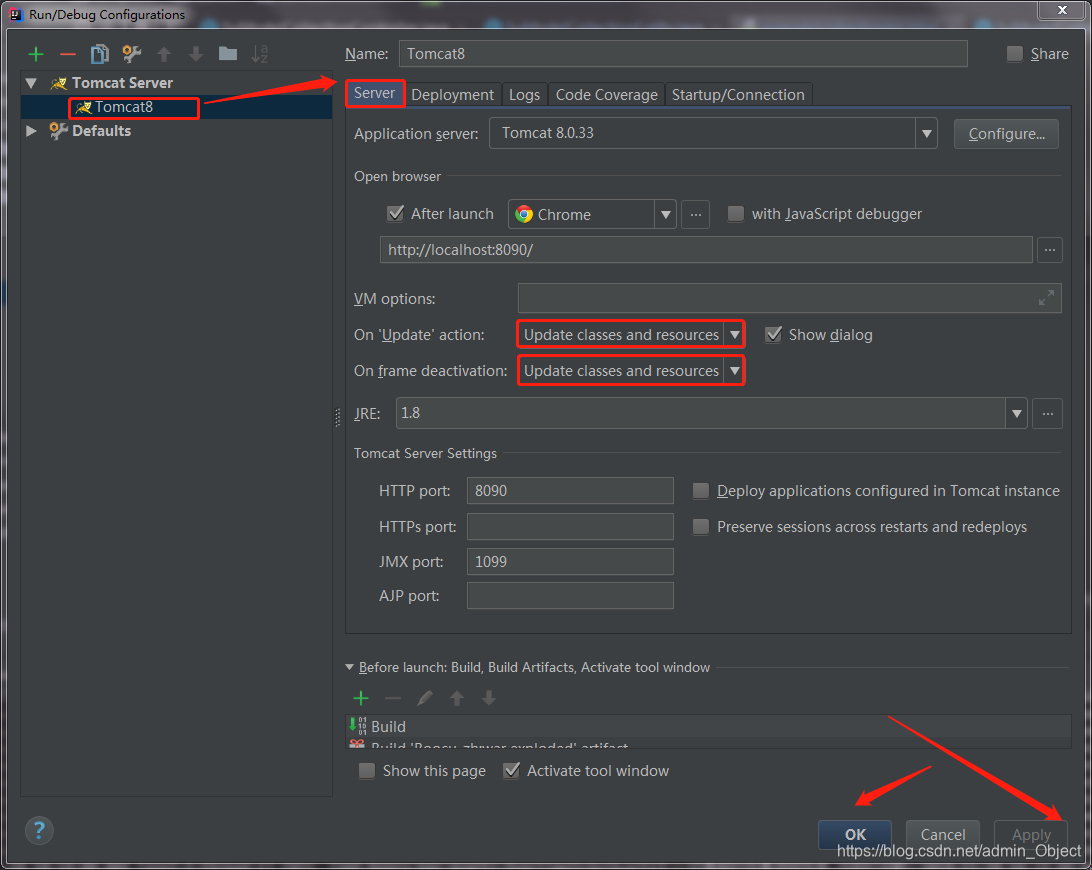This screenshot has height=870, width=1092.
Task: Open edit defaults wrench icon in toolbar
Action: (132, 54)
